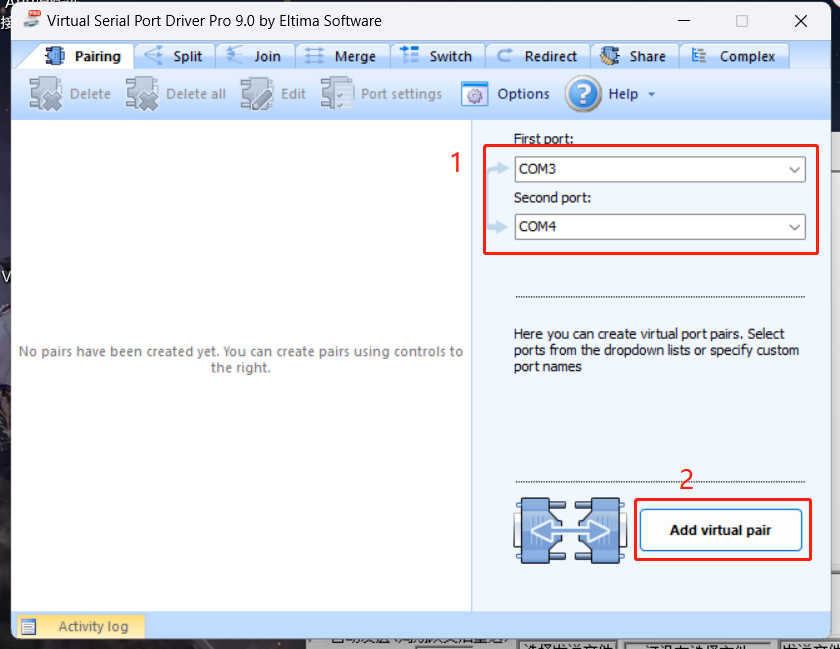Click the Edit pencil icon
This screenshot has width=840, height=649.
[x=257, y=94]
